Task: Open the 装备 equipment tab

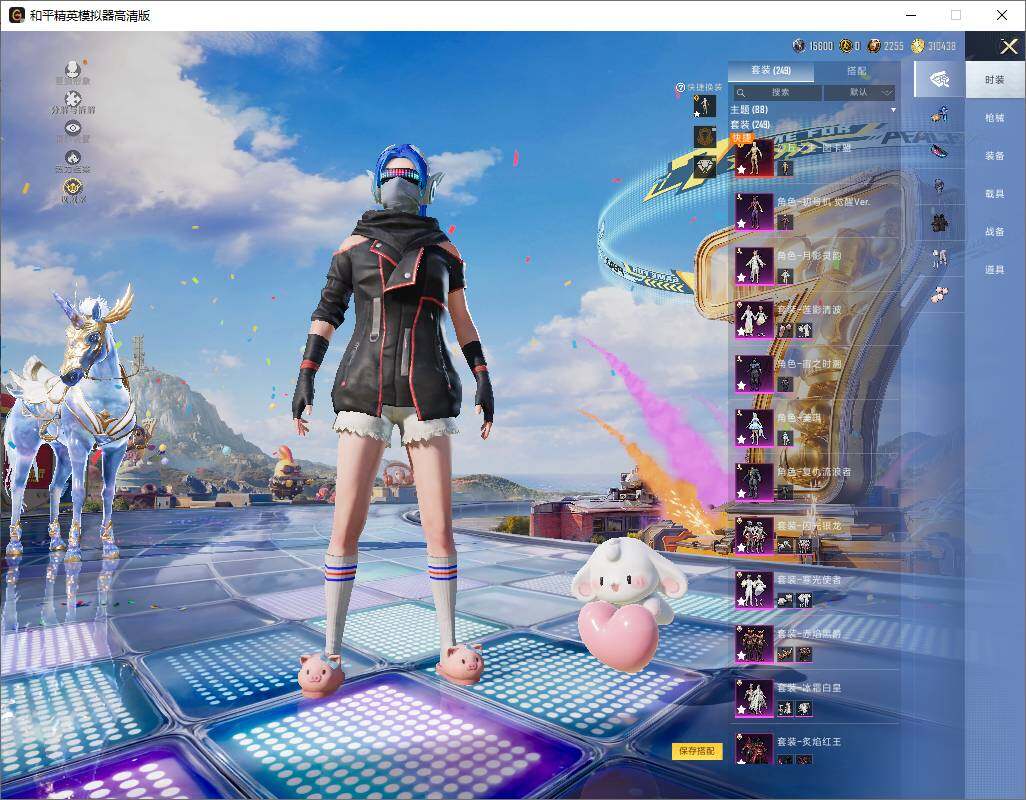Action: click(x=995, y=156)
